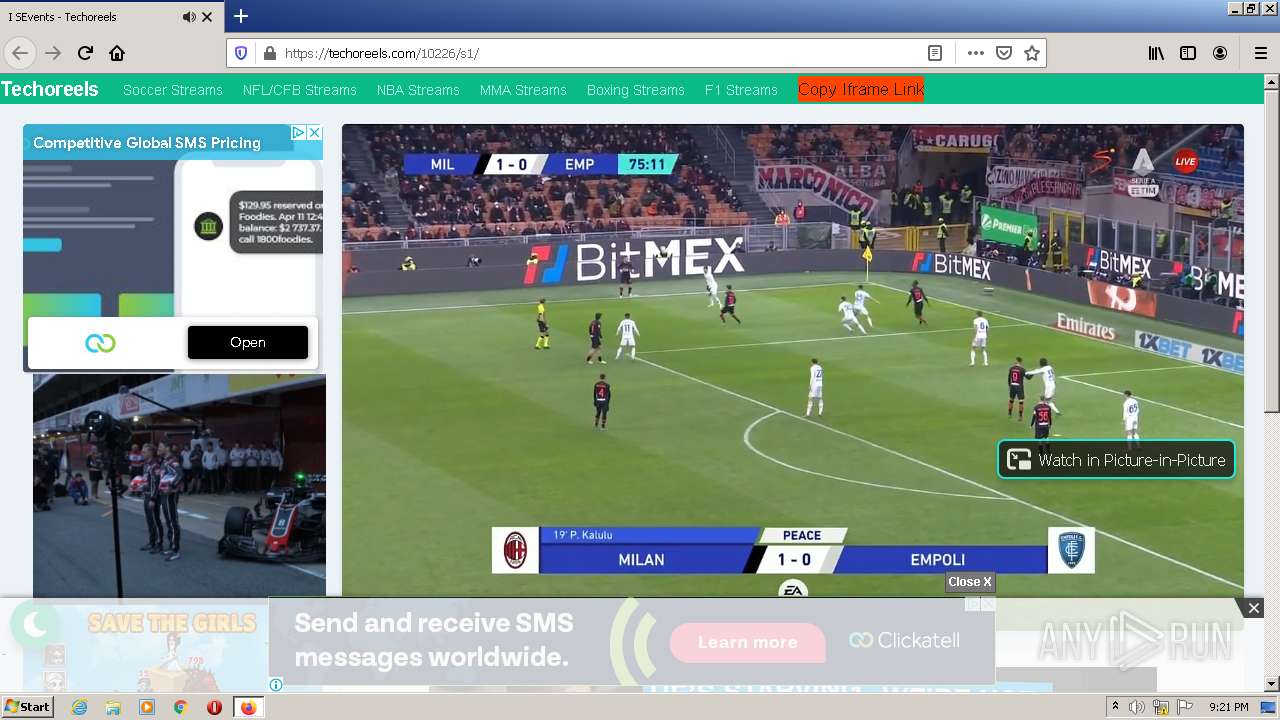Open a new browser tab
Screen dimensions: 1280x720
pos(241,16)
